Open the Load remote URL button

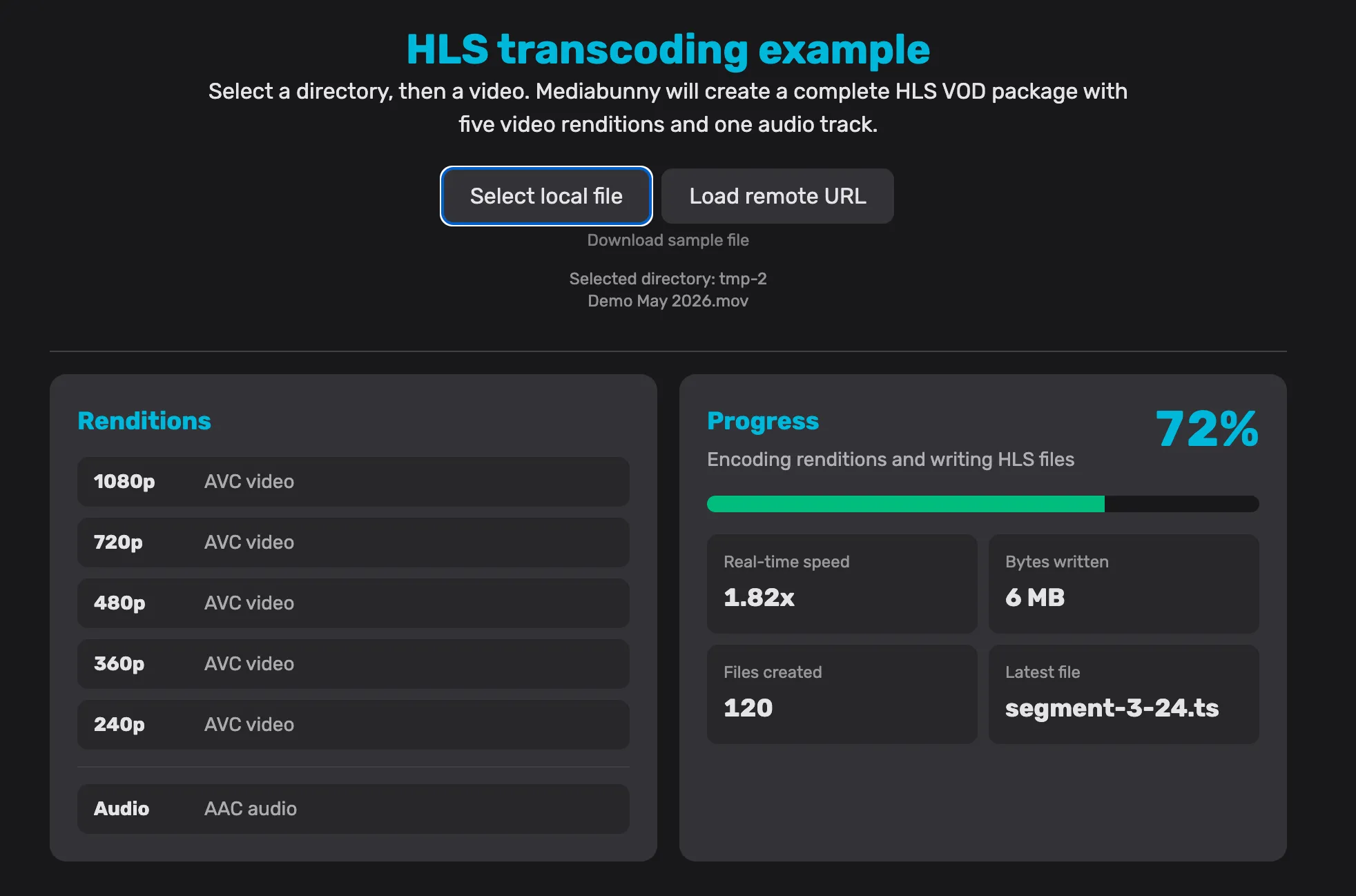[x=777, y=196]
